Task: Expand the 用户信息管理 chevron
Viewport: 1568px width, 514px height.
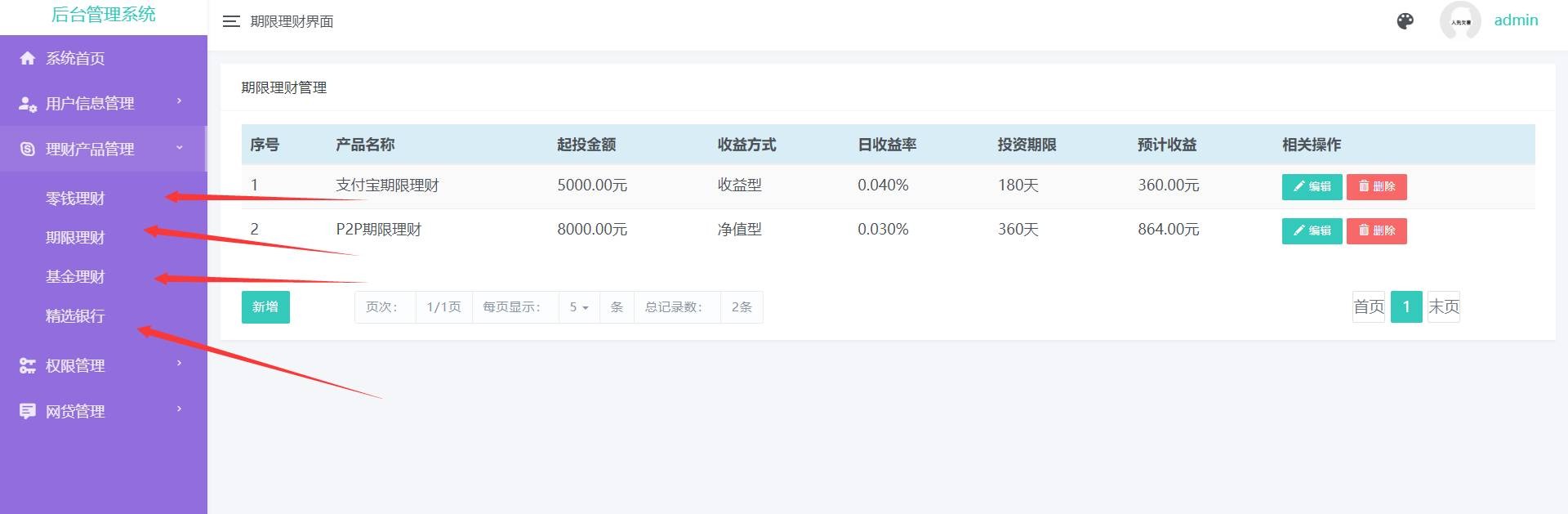Action: pos(179,101)
